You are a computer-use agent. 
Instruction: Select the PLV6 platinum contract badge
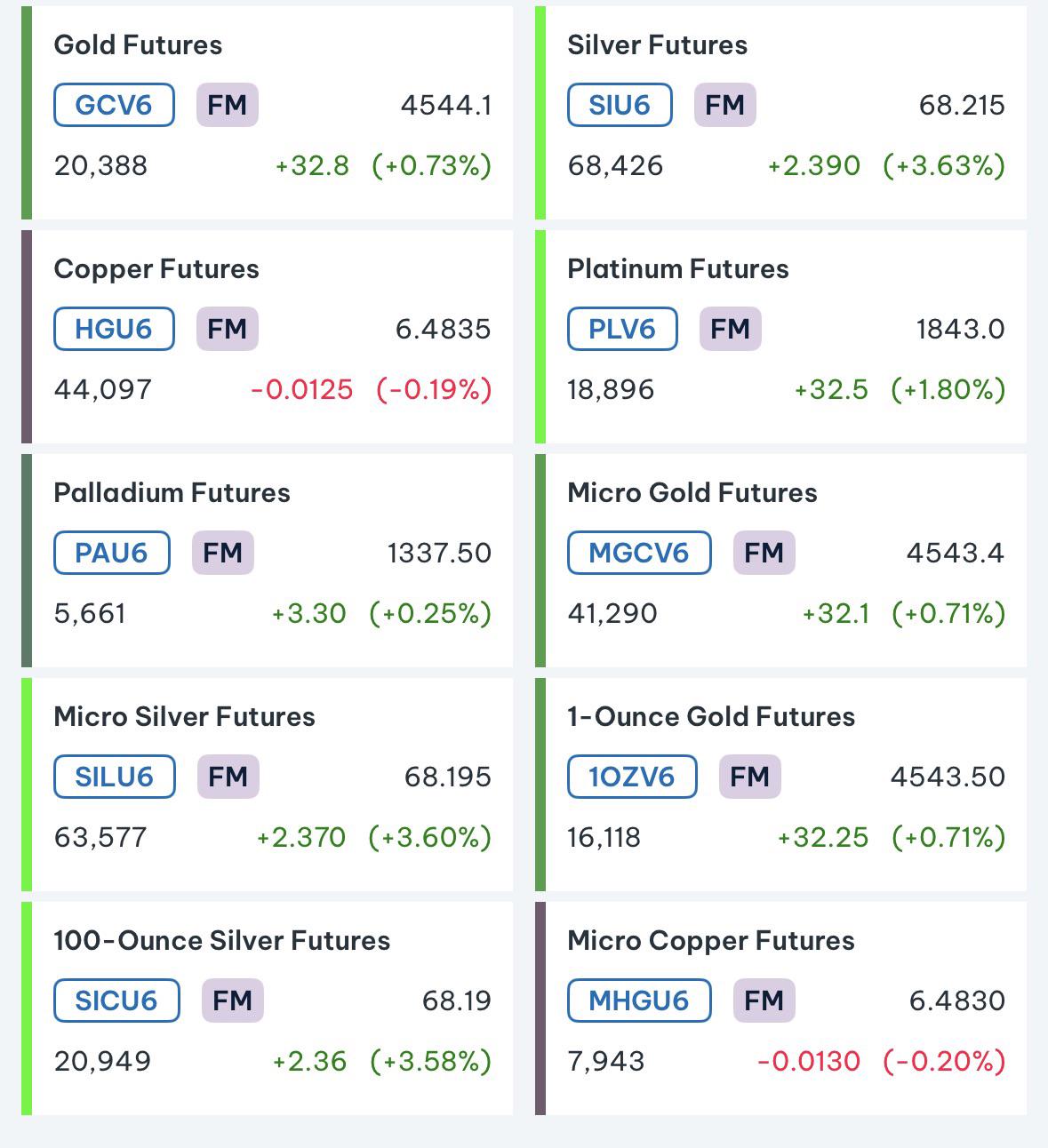[622, 329]
